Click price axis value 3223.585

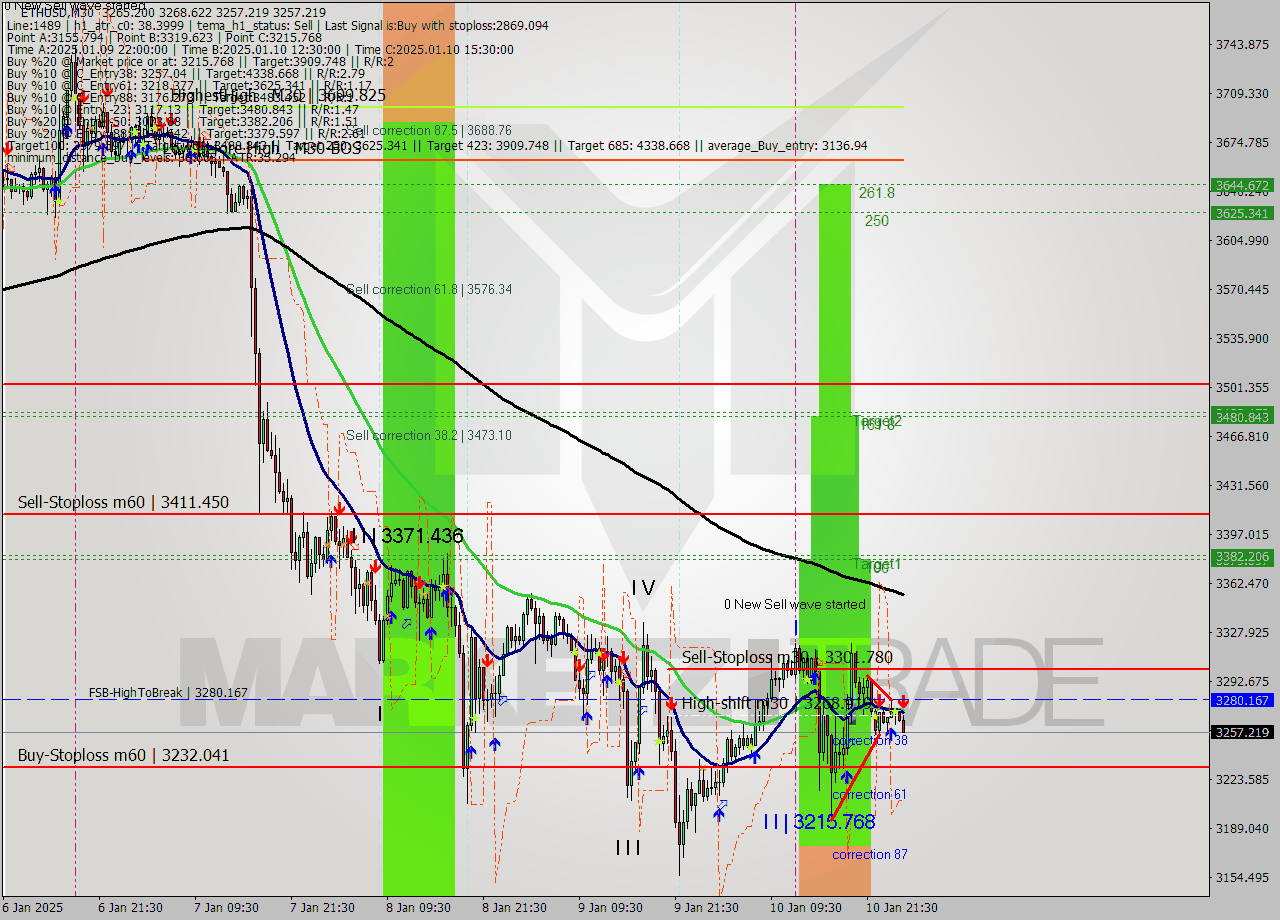point(1242,779)
